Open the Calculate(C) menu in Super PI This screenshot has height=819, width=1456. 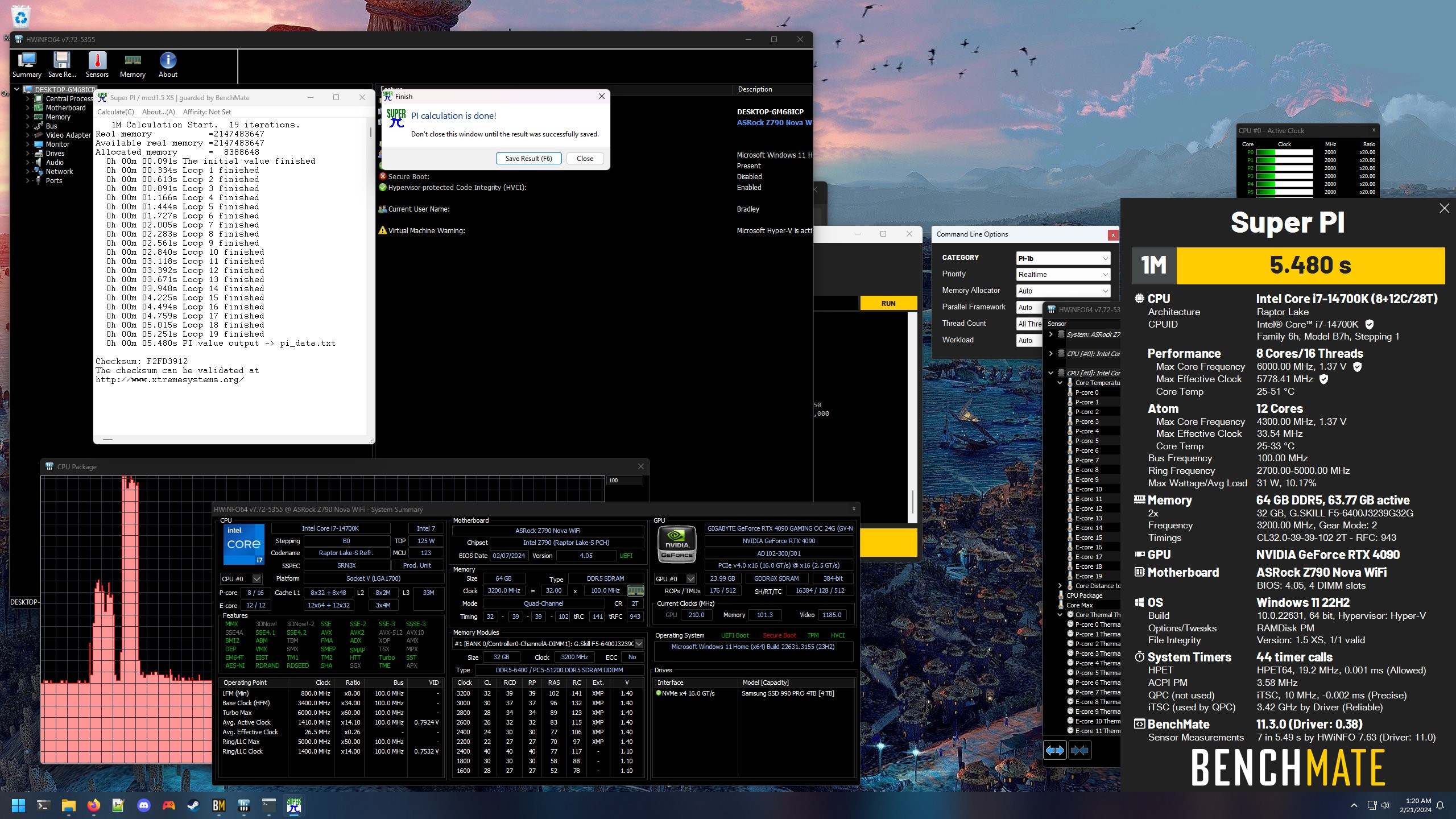click(115, 112)
